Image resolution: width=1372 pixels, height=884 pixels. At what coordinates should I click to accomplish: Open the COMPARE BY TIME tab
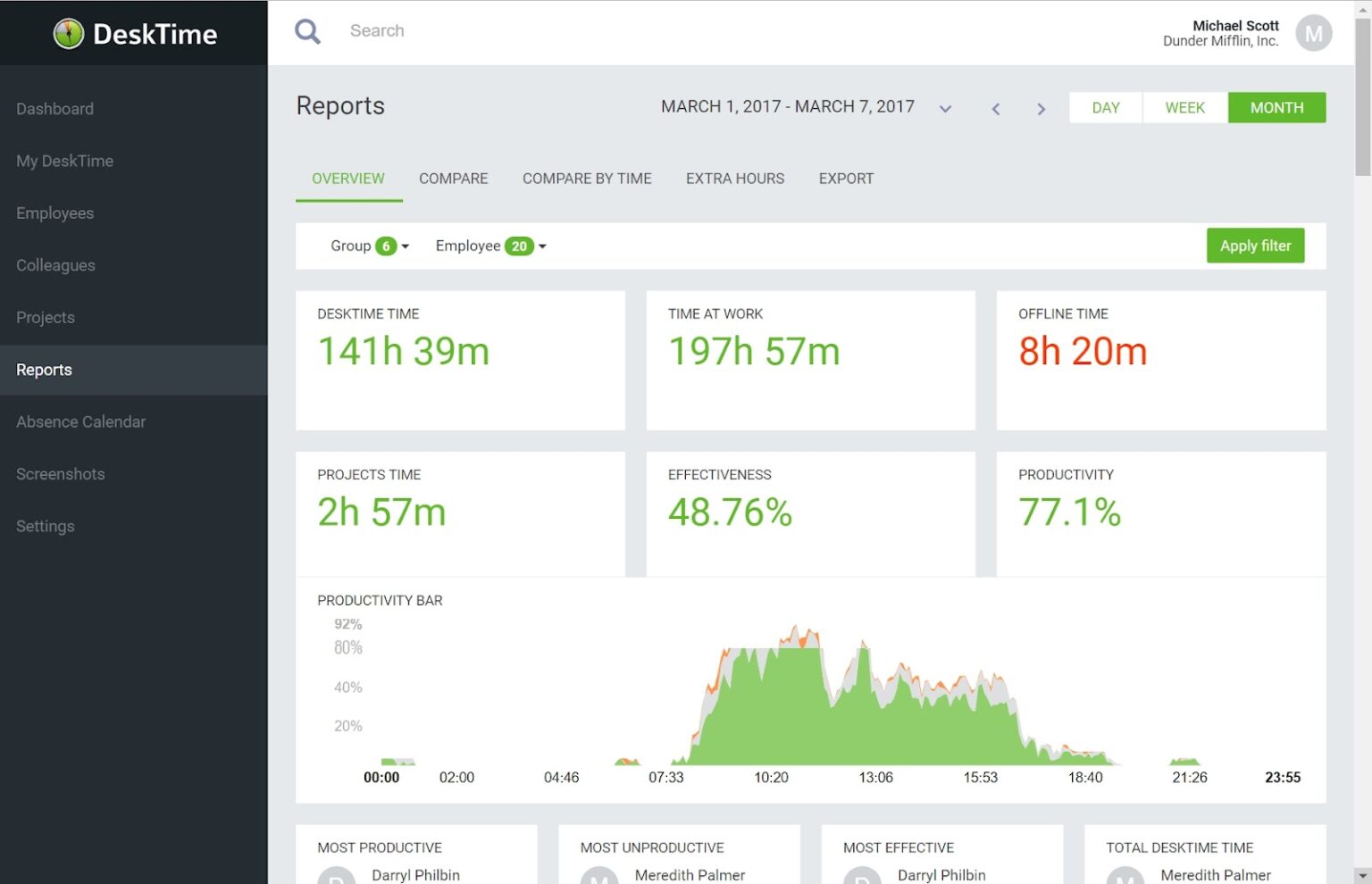tap(587, 179)
